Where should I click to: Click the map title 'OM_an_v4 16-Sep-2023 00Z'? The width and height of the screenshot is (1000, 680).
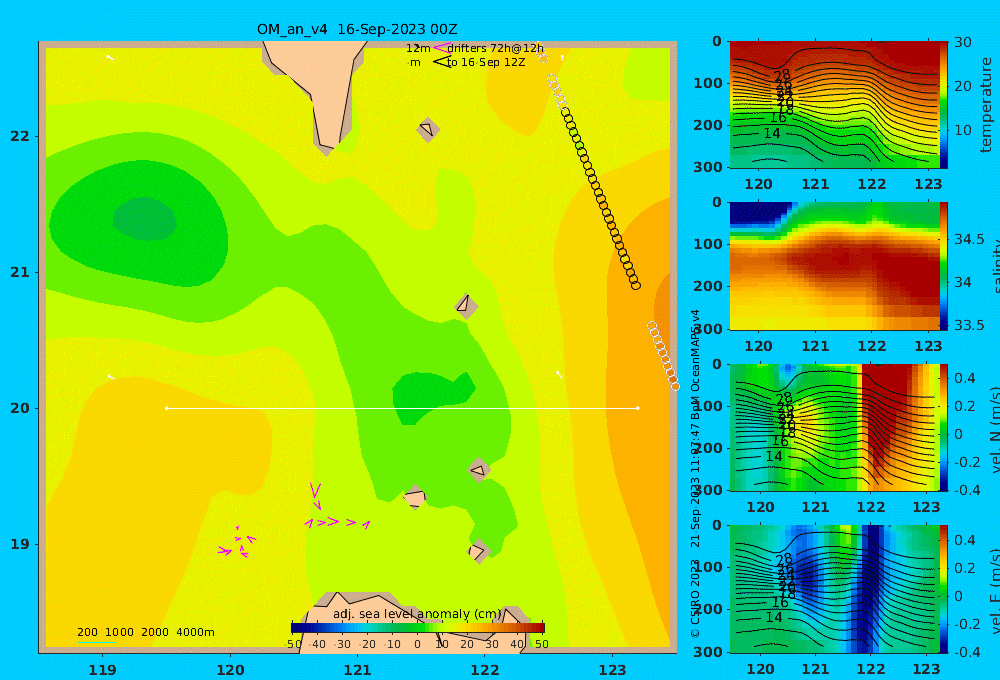(357, 29)
